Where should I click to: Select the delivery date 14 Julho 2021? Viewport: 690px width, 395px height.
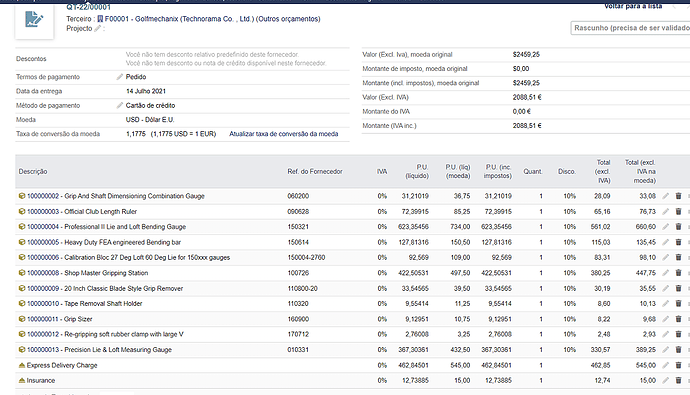tap(146, 91)
